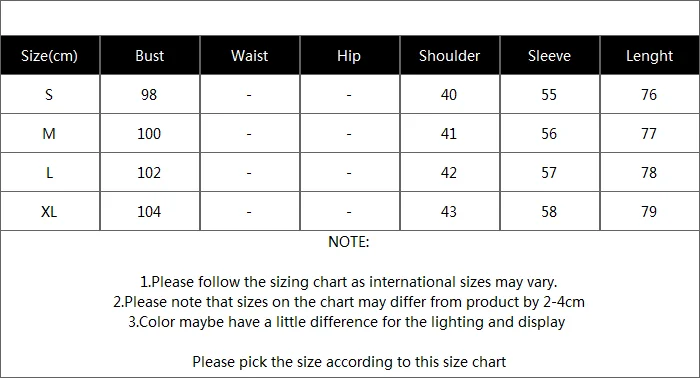Select the international sizes note line
The image size is (700, 378).
[x=349, y=282]
